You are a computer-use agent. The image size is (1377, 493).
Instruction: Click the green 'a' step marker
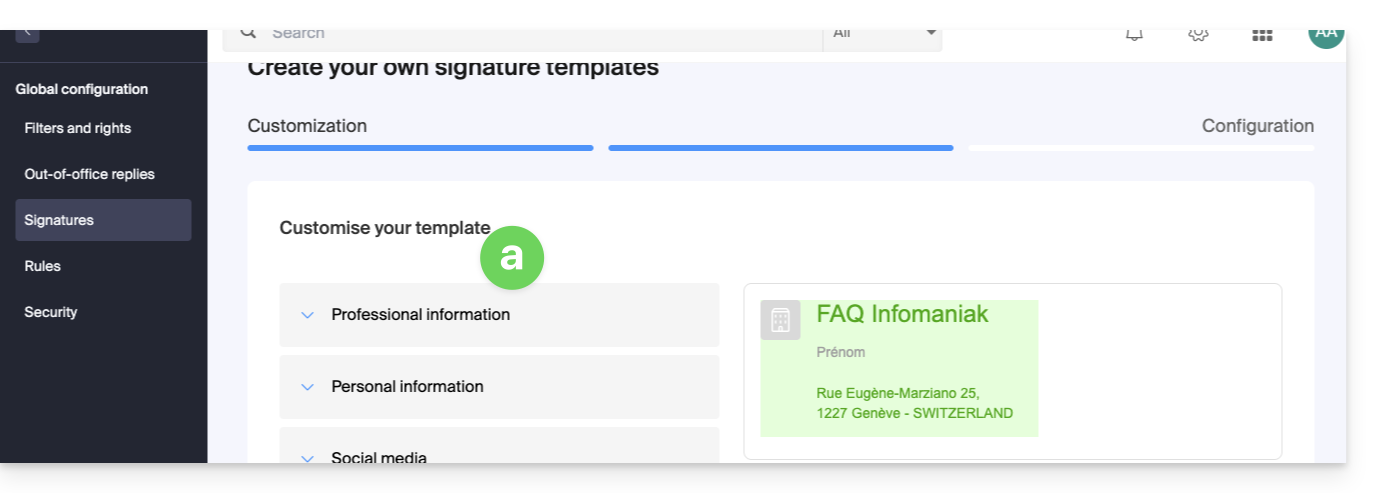[x=512, y=257]
